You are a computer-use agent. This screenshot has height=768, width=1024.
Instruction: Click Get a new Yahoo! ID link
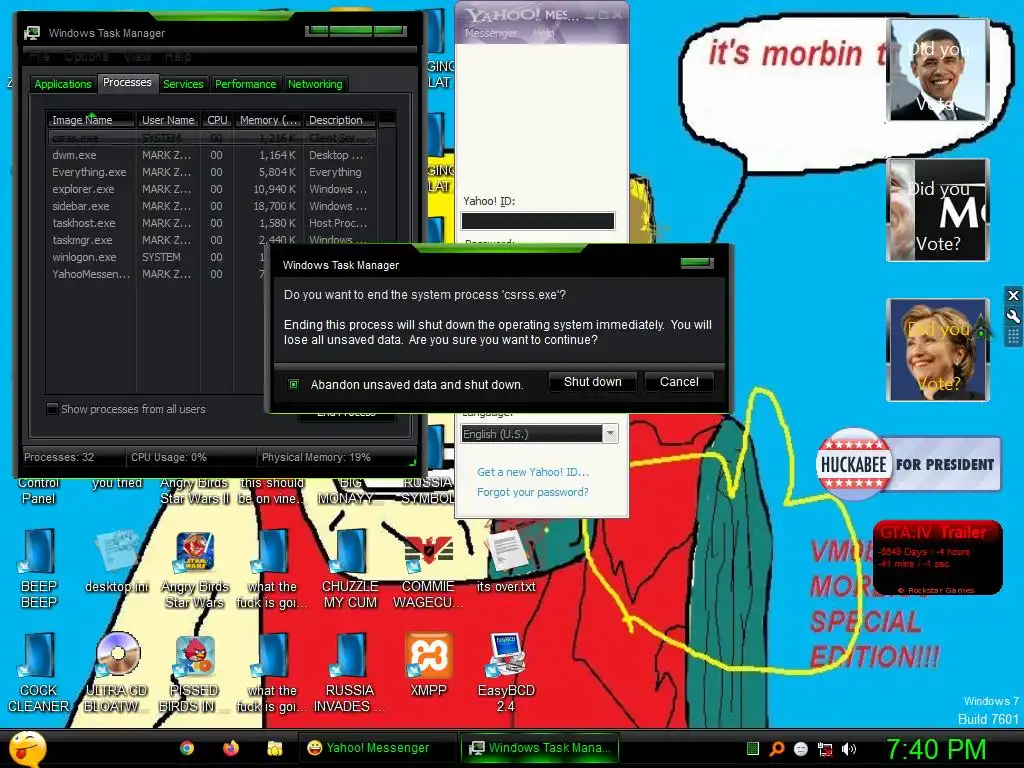[532, 472]
